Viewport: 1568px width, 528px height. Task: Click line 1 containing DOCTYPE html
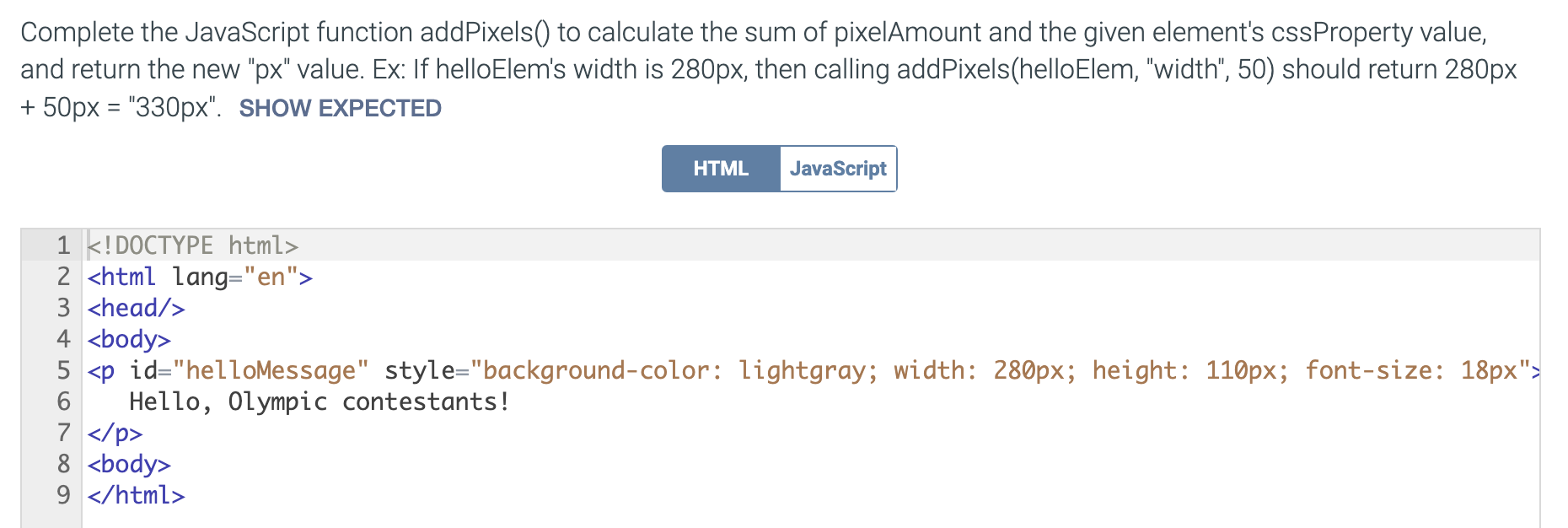[191, 245]
